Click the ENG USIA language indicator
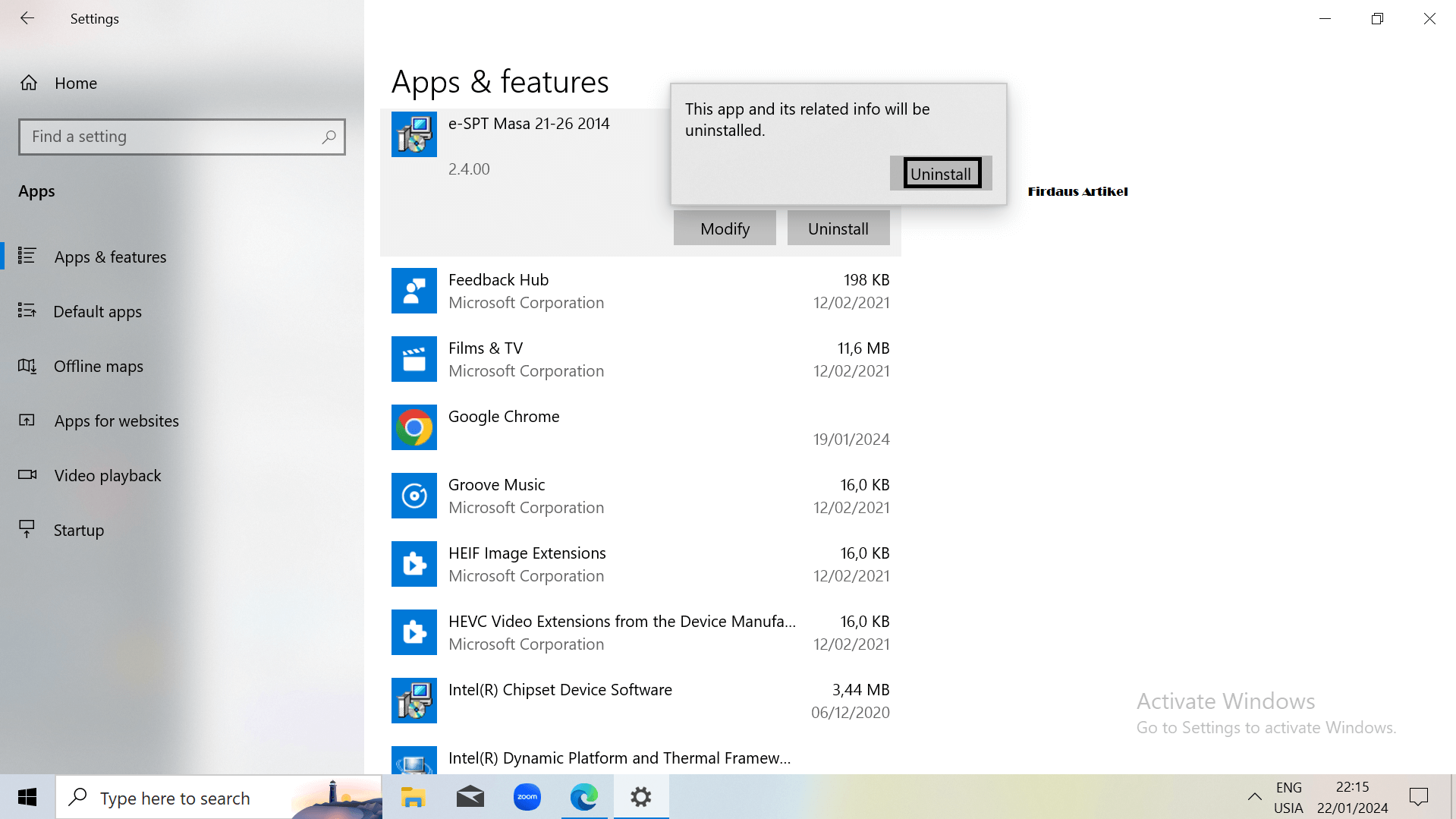 pos(1288,797)
